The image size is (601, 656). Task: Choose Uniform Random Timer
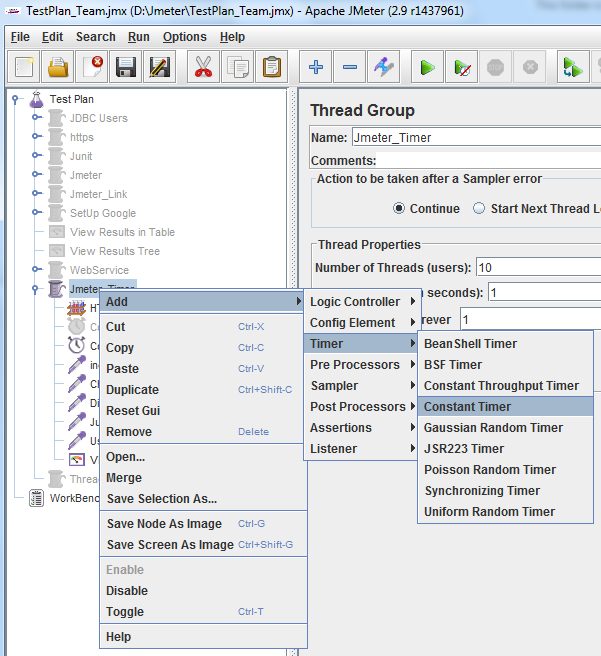[505, 512]
